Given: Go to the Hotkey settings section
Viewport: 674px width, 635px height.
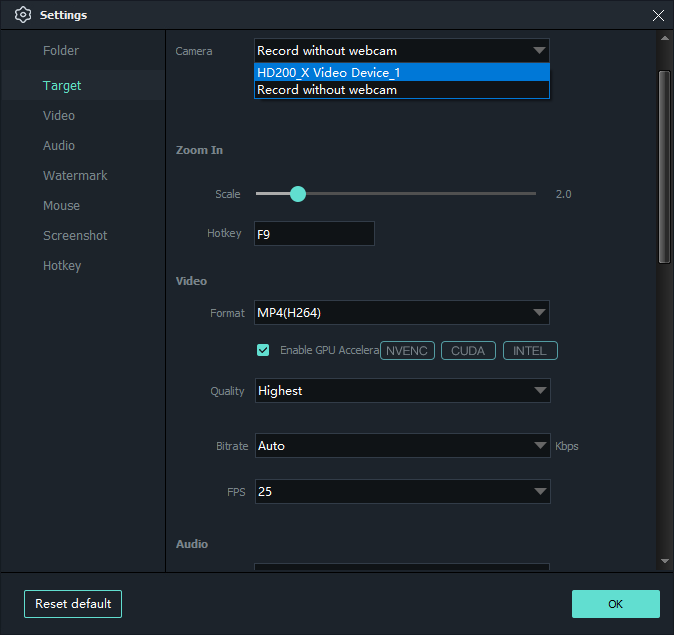Looking at the screenshot, I should click(x=62, y=266).
